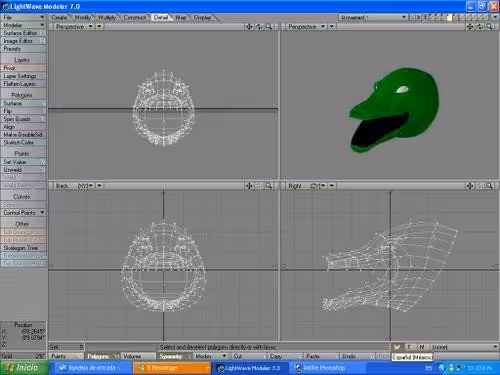Open top-left viewport rendering style arrow dropdown
The height and width of the screenshot is (375, 500).
point(99,27)
